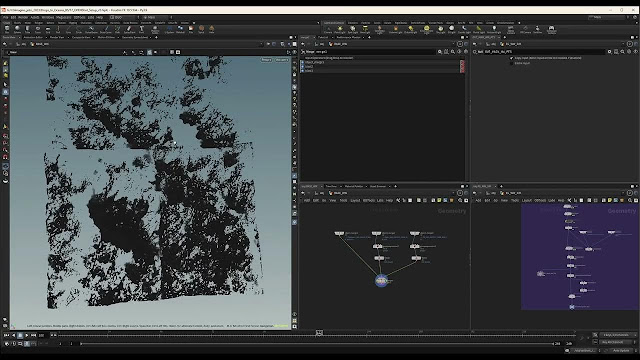
Task: Open the Scene View tab dropdown arrow
Action: point(19,37)
